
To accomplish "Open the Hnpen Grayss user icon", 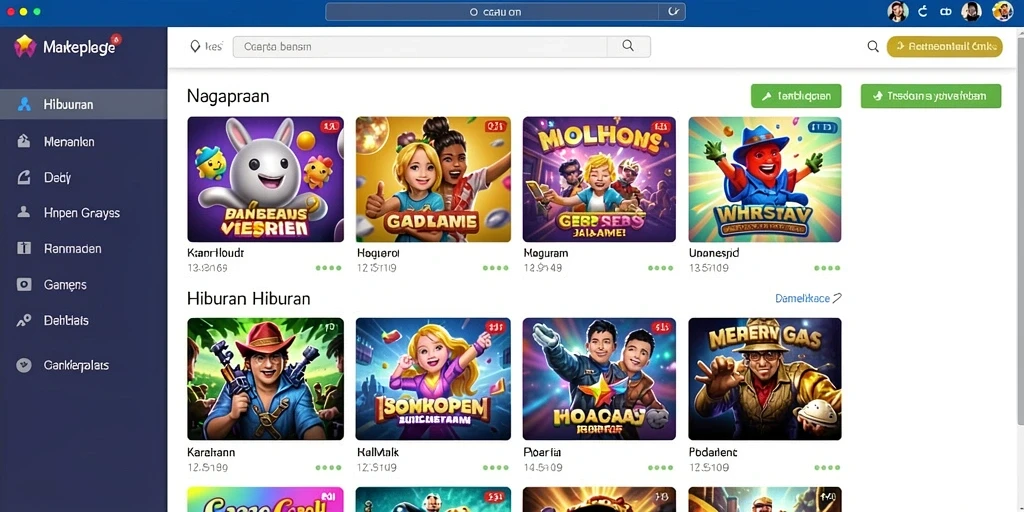I will [24, 212].
